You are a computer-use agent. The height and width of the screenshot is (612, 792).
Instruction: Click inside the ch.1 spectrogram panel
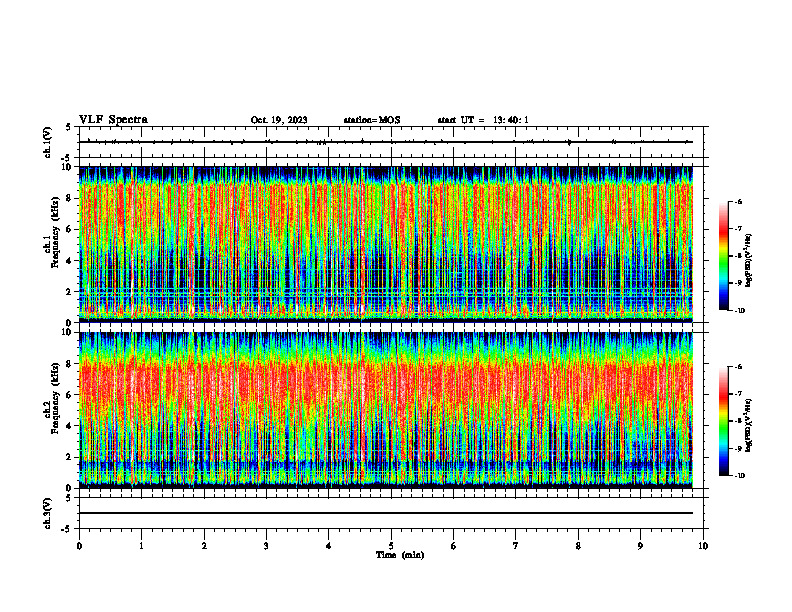[386, 244]
